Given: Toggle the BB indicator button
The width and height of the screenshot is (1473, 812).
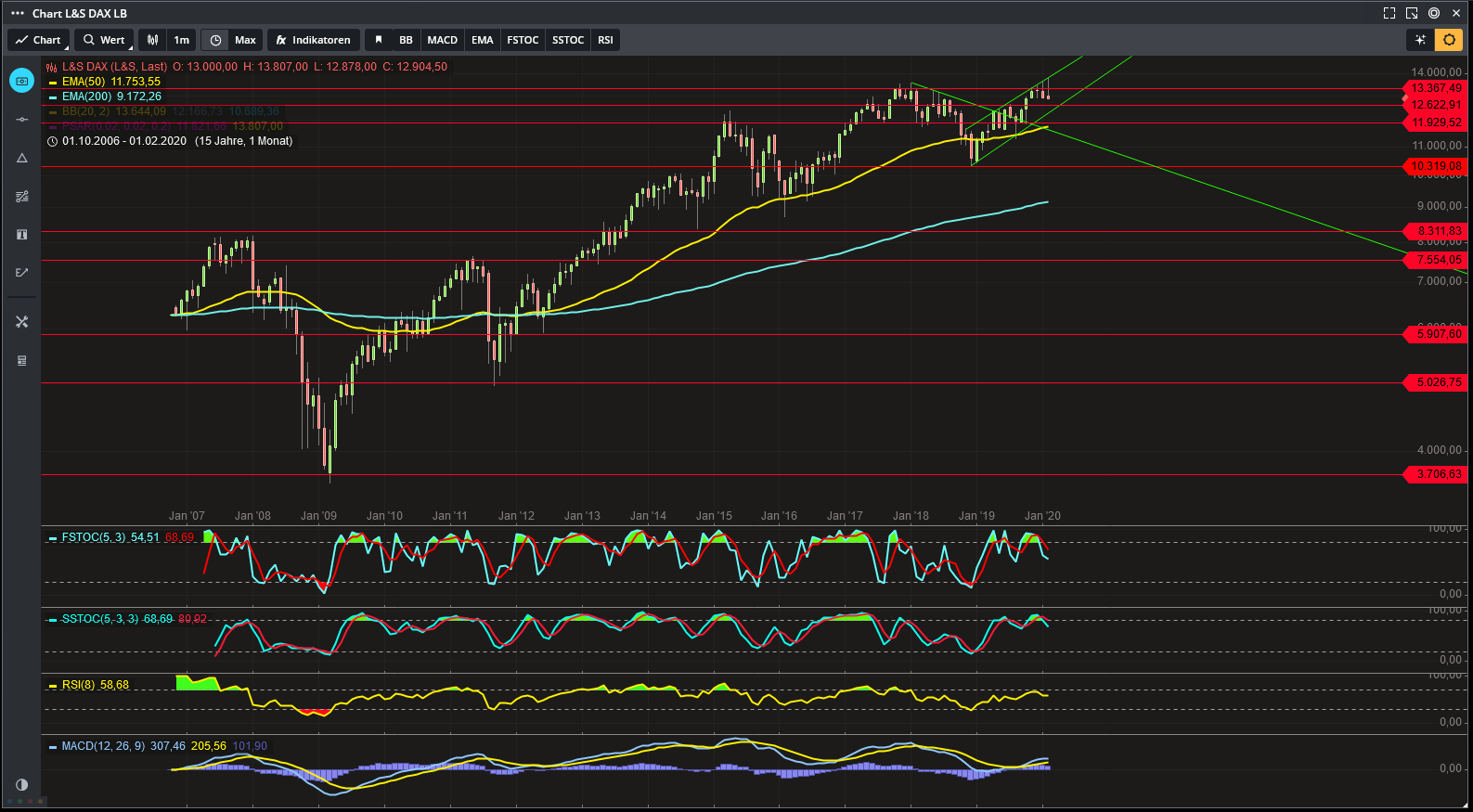Looking at the screenshot, I should pyautogui.click(x=406, y=40).
